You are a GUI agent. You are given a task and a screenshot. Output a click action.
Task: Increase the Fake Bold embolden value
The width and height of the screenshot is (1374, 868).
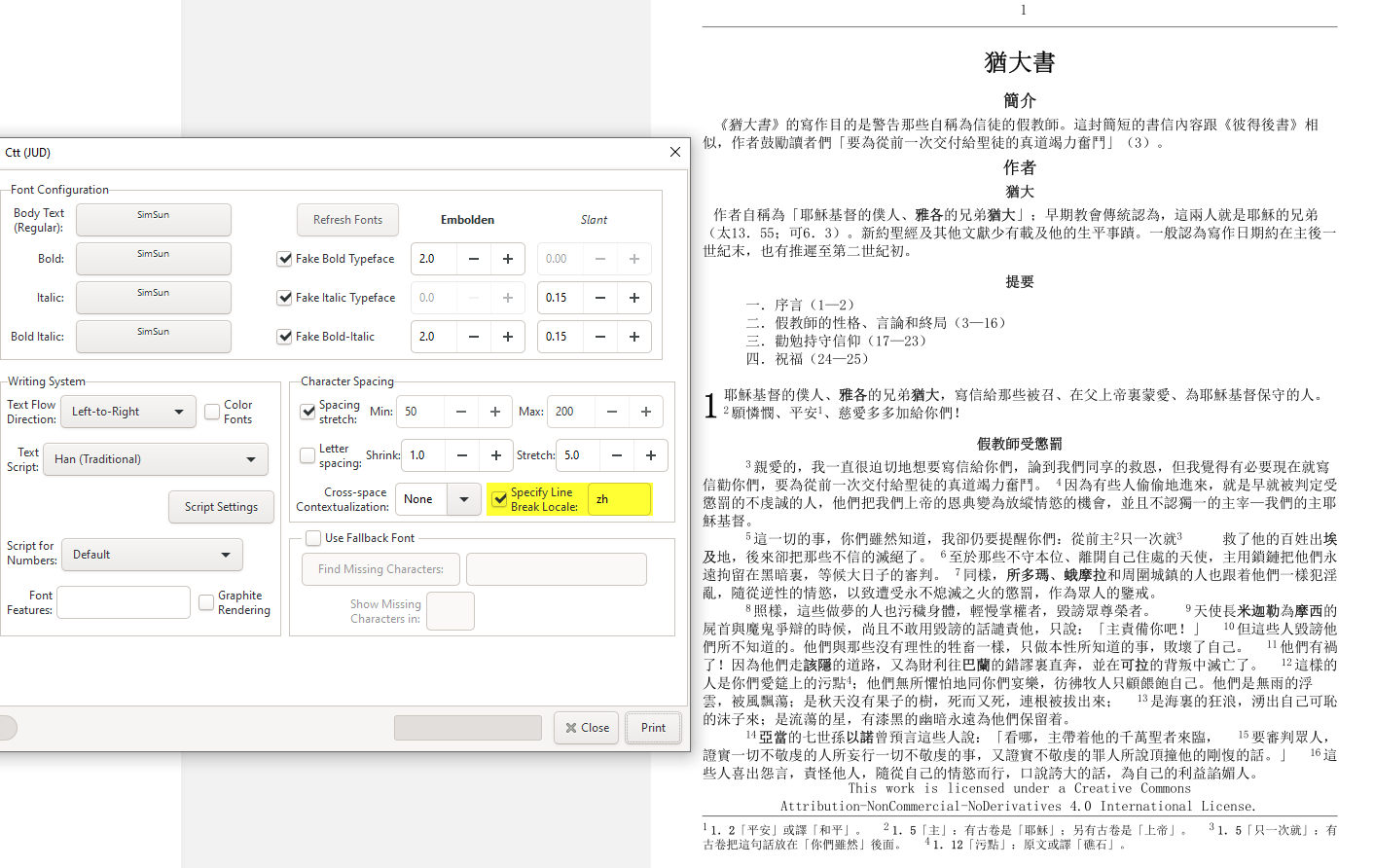(x=507, y=259)
